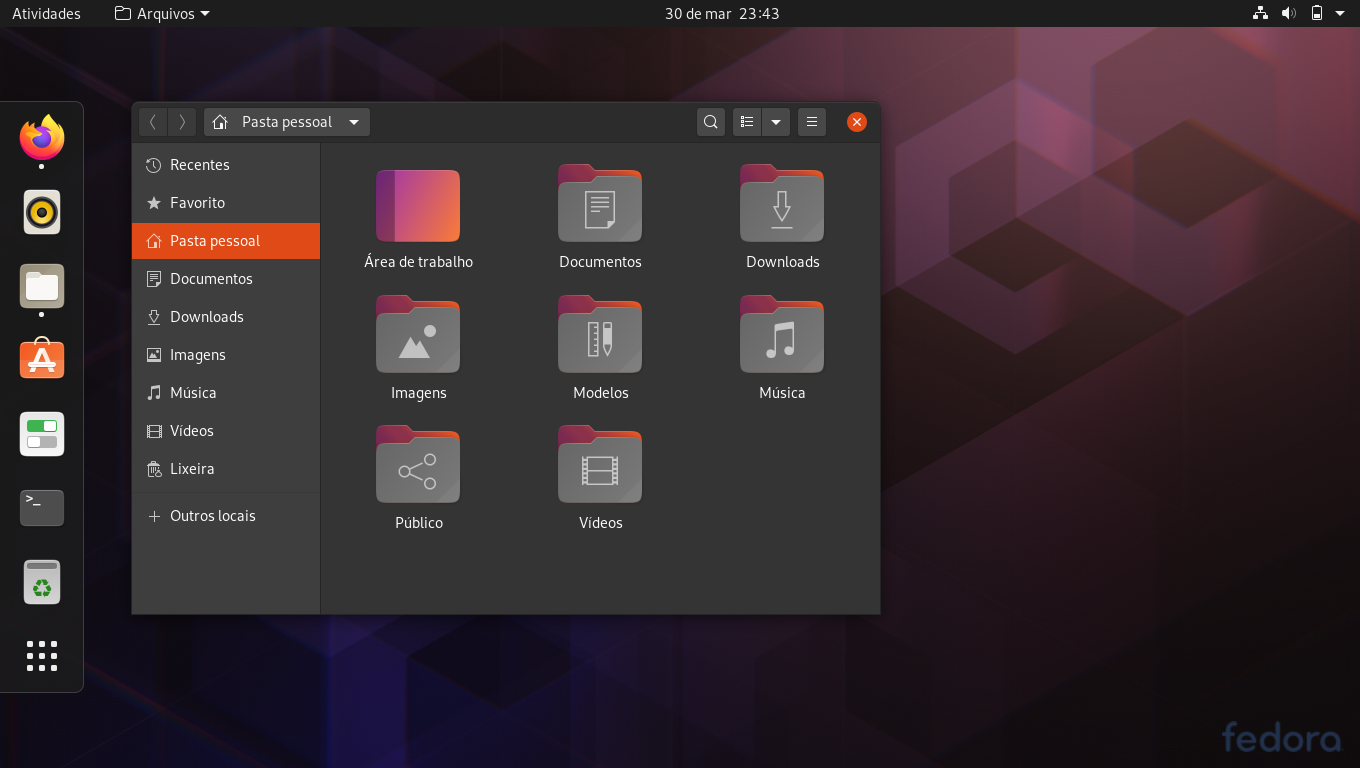Open the Files app in the dock
This screenshot has width=1360, height=768.
point(42,286)
